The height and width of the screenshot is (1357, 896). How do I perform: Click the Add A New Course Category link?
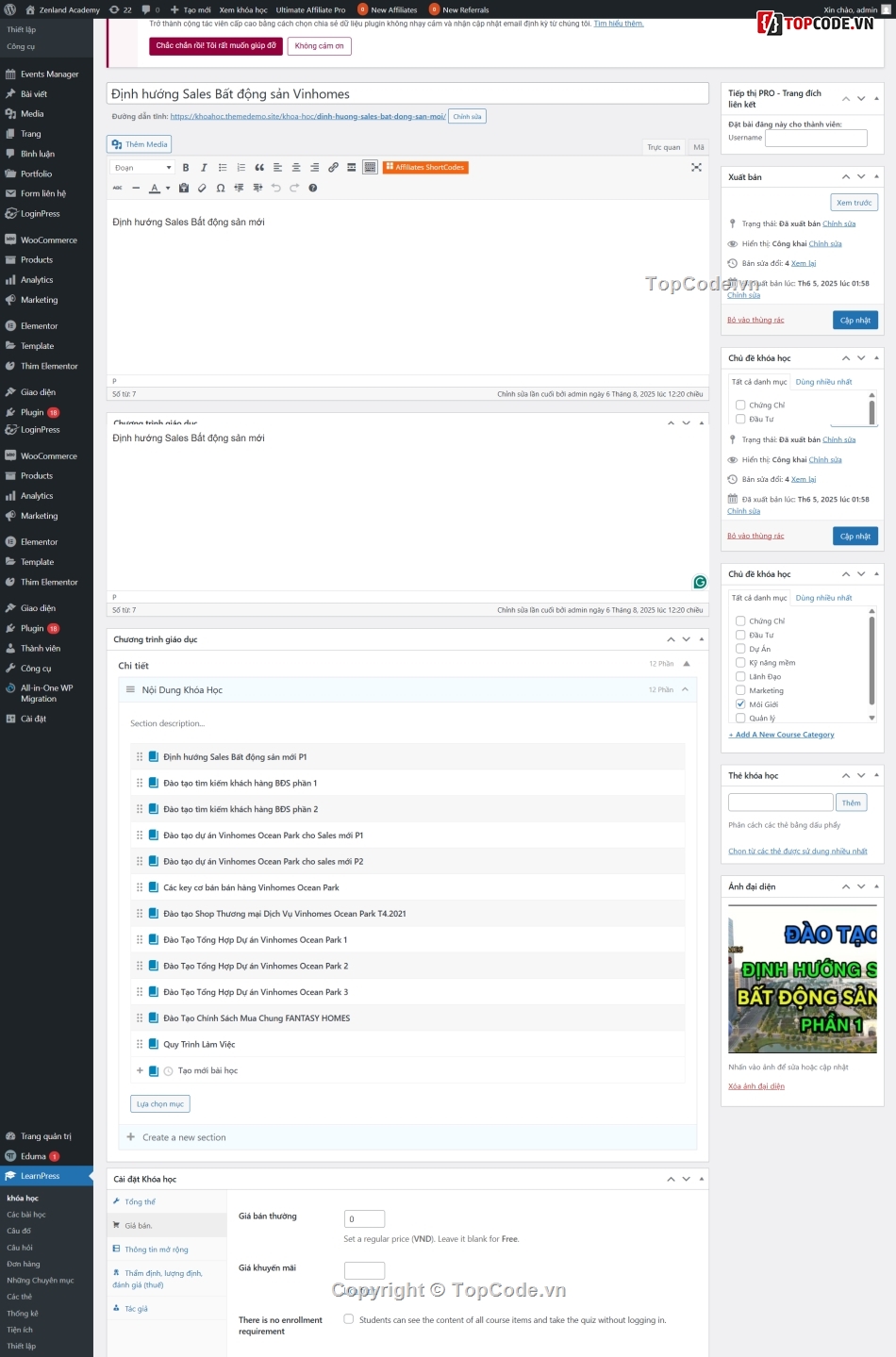coord(781,735)
